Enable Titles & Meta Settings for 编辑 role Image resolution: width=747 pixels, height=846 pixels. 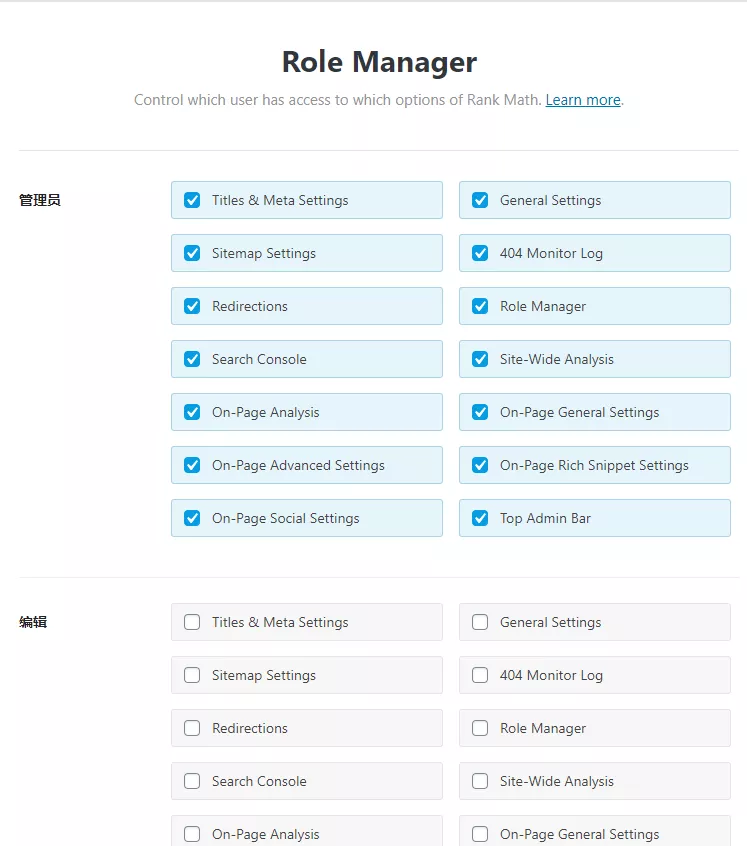point(192,622)
